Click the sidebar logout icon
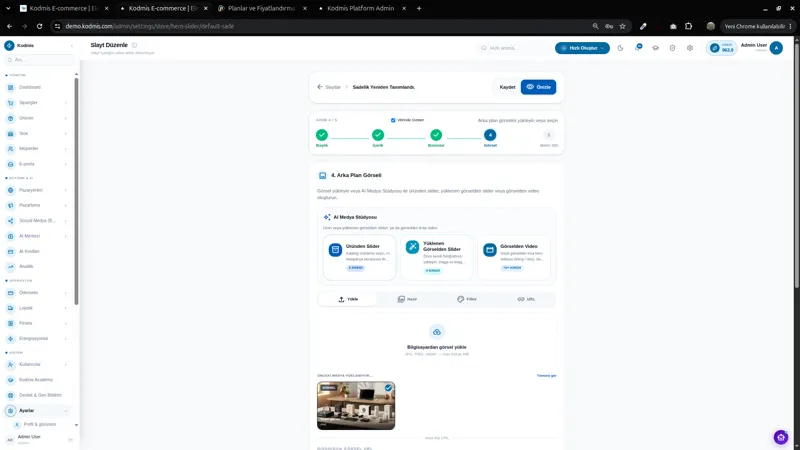Image resolution: width=800 pixels, height=450 pixels. 70,439
